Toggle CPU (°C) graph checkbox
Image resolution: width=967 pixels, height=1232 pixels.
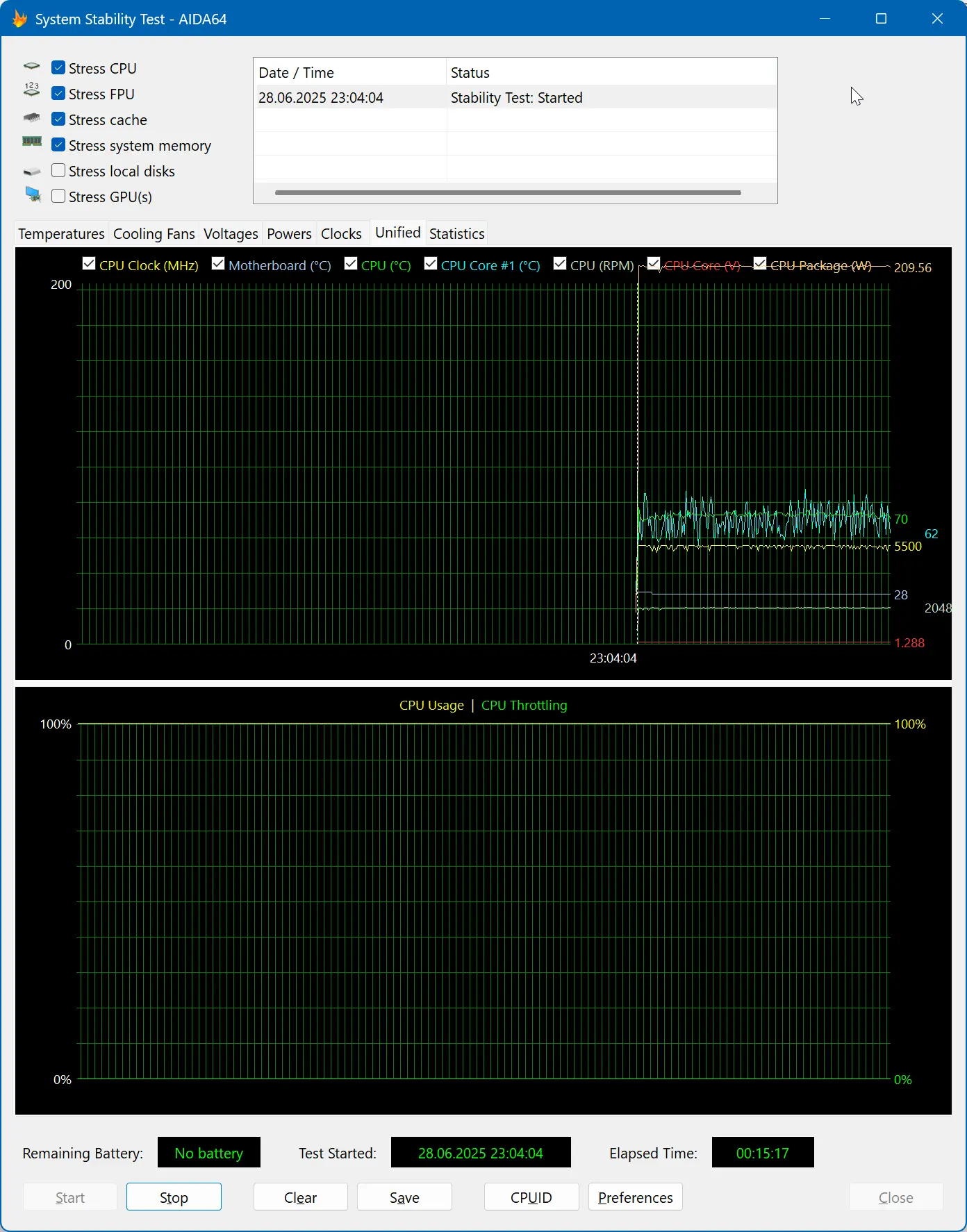351,264
